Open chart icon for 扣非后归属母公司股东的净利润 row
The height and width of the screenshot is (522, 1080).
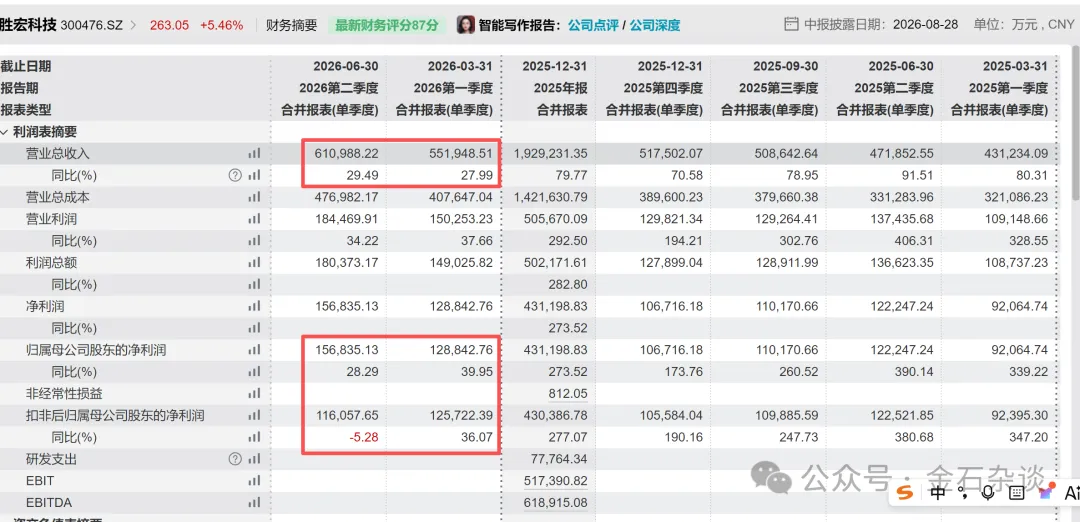coord(254,415)
